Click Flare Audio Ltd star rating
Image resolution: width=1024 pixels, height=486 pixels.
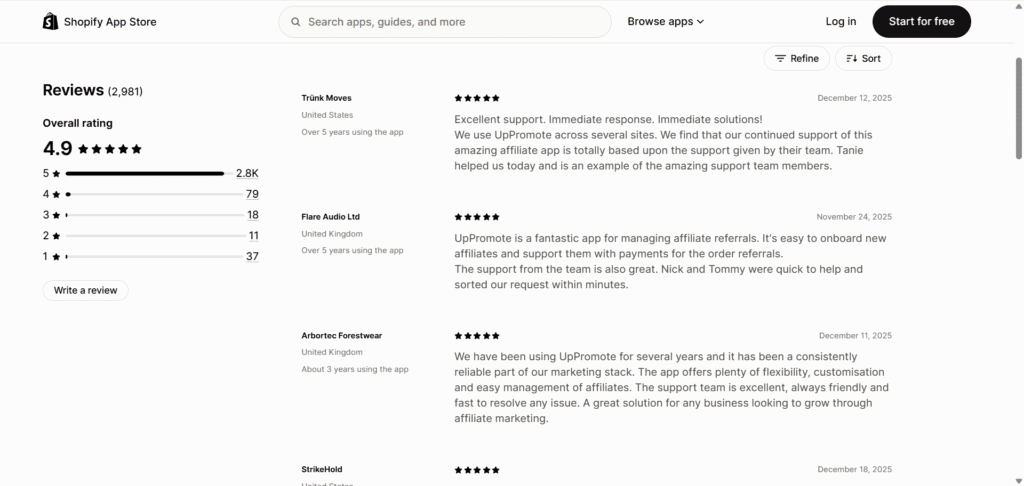pyautogui.click(x=477, y=216)
